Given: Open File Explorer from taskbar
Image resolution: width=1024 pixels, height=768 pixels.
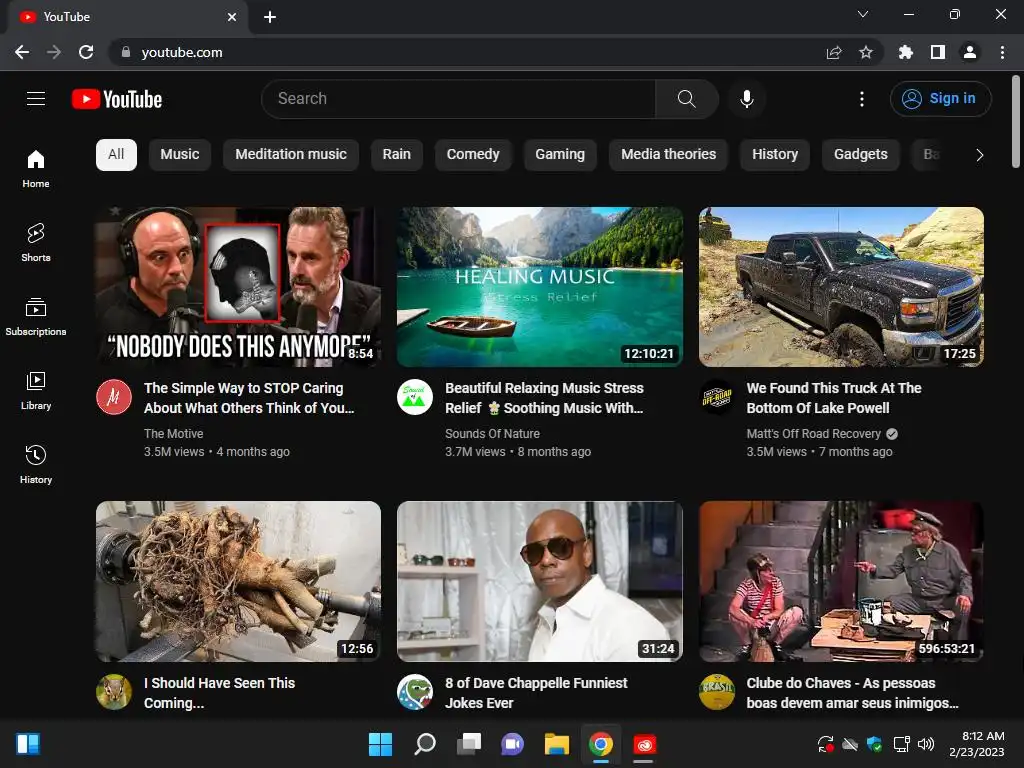Looking at the screenshot, I should [x=557, y=744].
